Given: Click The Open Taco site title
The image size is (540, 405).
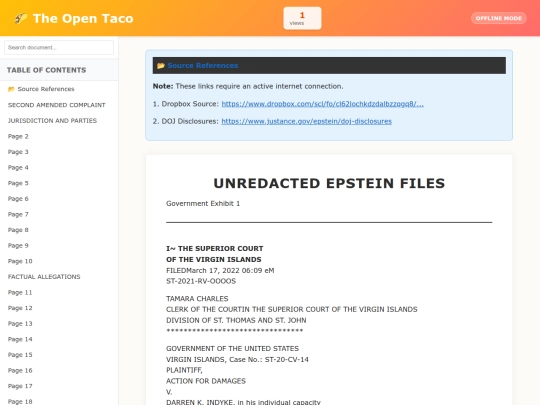Looking at the screenshot, I should [83, 19].
